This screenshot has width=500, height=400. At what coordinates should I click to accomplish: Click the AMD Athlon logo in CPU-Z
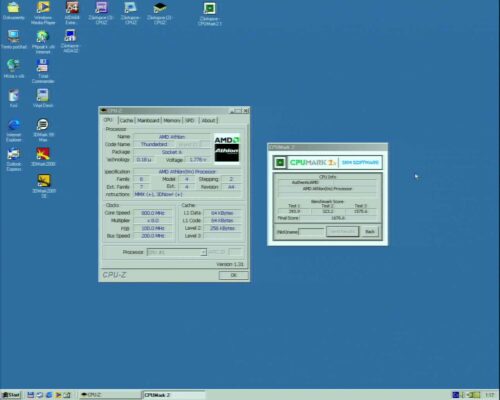coord(227,148)
